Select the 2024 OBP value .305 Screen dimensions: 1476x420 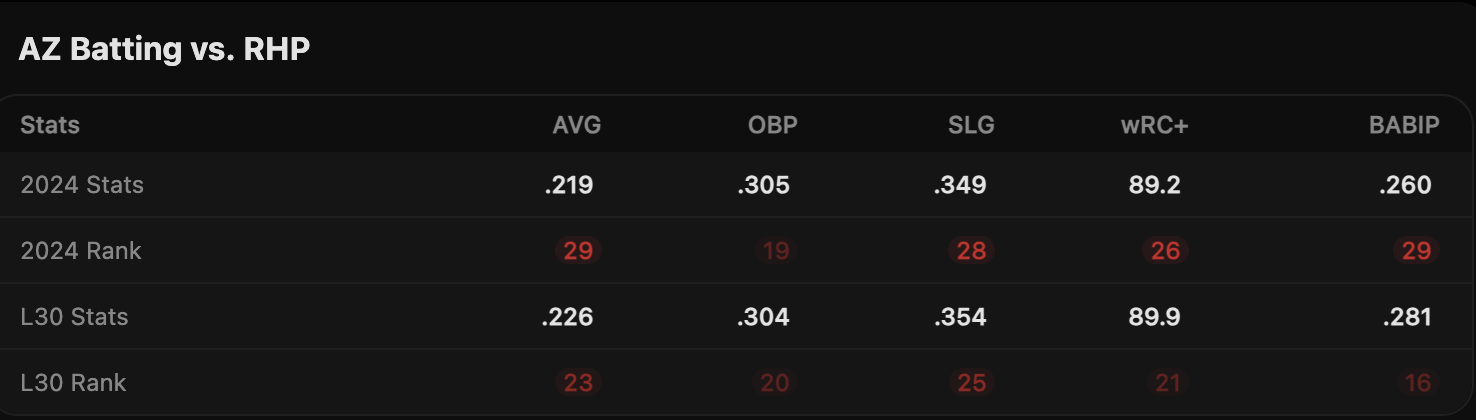(x=765, y=185)
